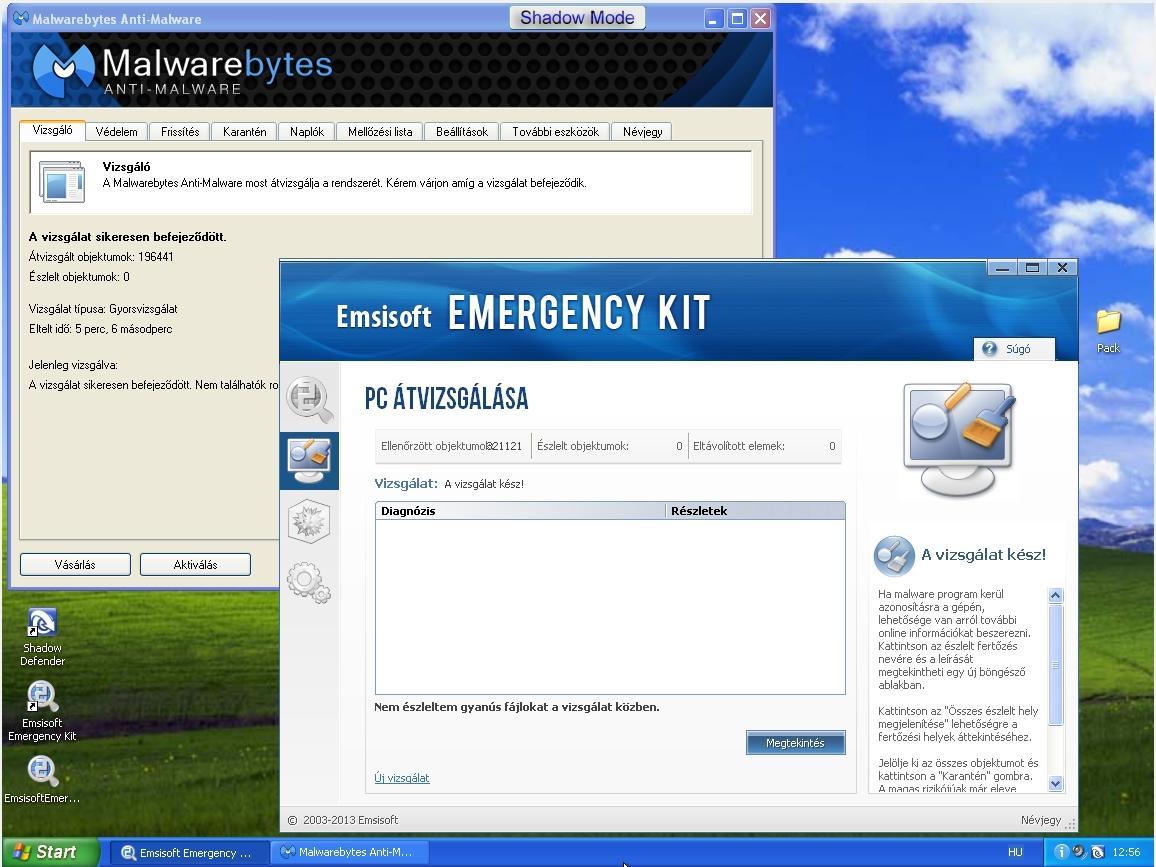Click the help panel scrollbar thumb
The image size is (1156, 867).
[1056, 664]
